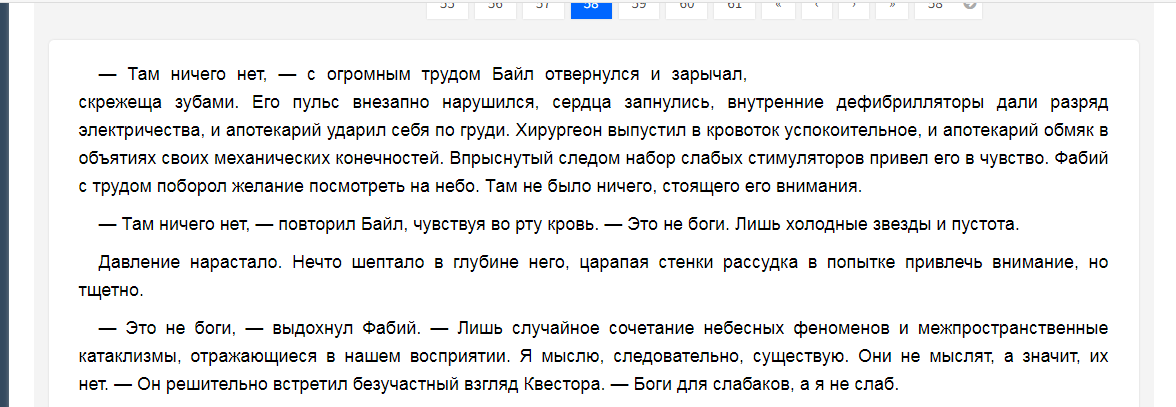The width and height of the screenshot is (1176, 407).
Task: Navigate to page 60 in pagination
Action: pos(687,6)
